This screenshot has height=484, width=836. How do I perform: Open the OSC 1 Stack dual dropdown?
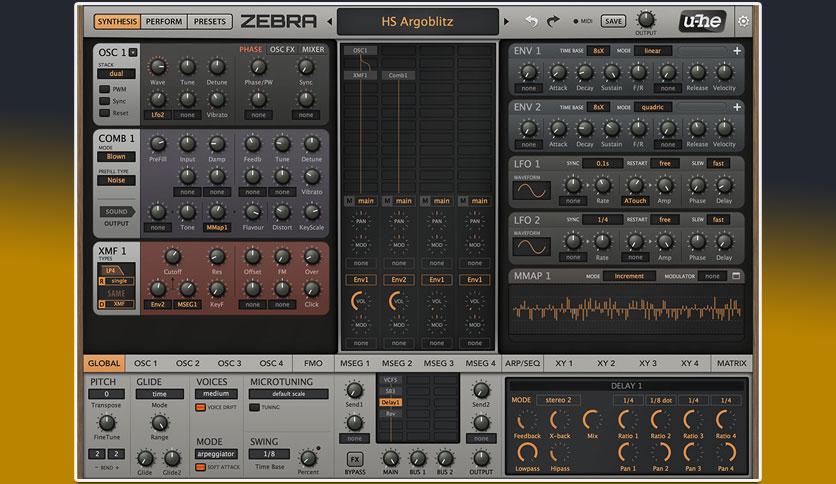(116, 74)
